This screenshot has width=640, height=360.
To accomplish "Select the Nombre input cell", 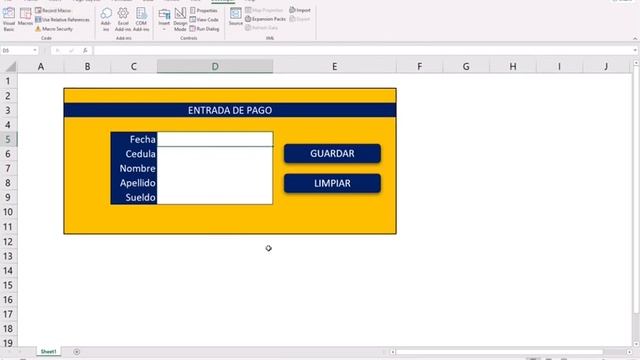I will coord(215,168).
